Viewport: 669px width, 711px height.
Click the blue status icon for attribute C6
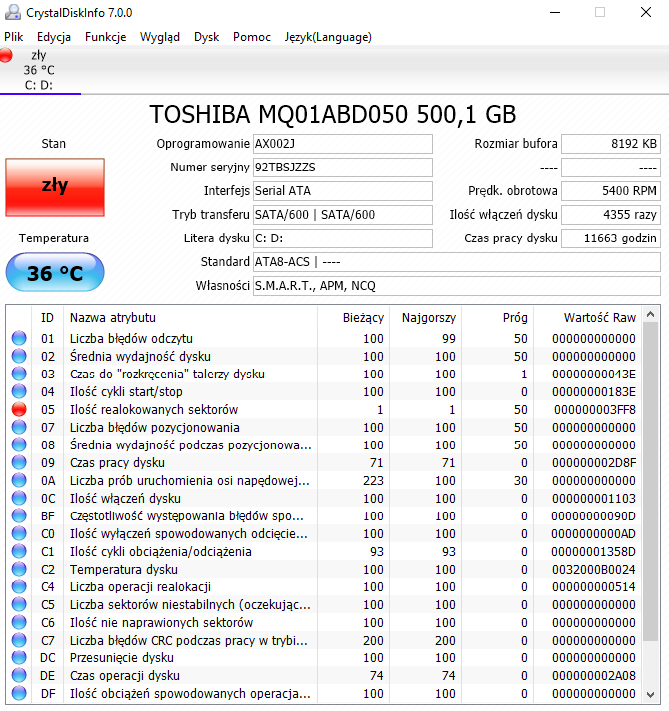[x=19, y=622]
